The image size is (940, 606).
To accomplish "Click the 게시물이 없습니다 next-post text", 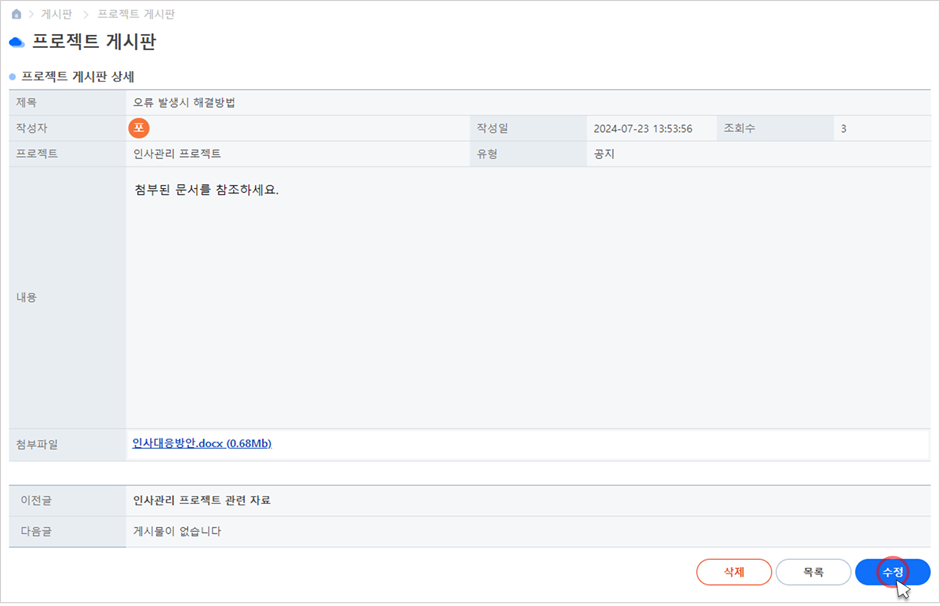I will pos(177,531).
